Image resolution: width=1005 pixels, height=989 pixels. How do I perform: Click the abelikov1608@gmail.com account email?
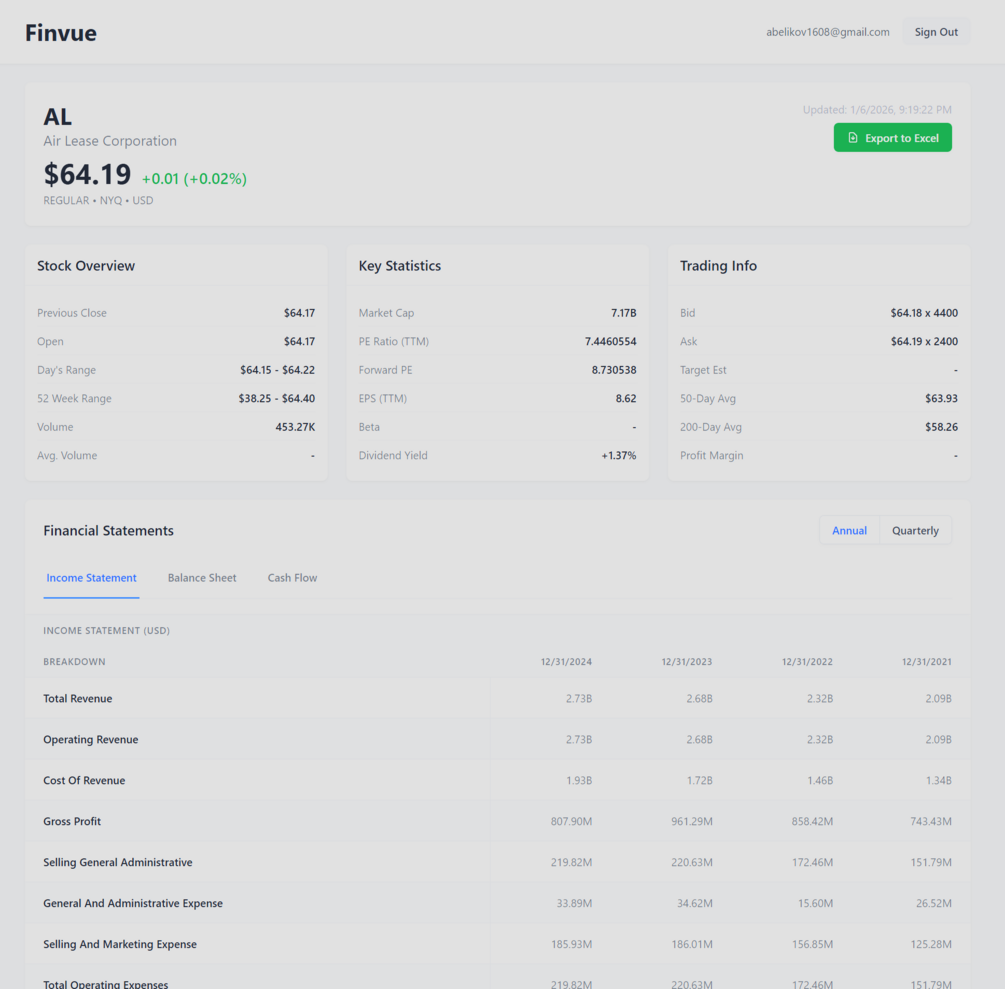[x=827, y=32]
